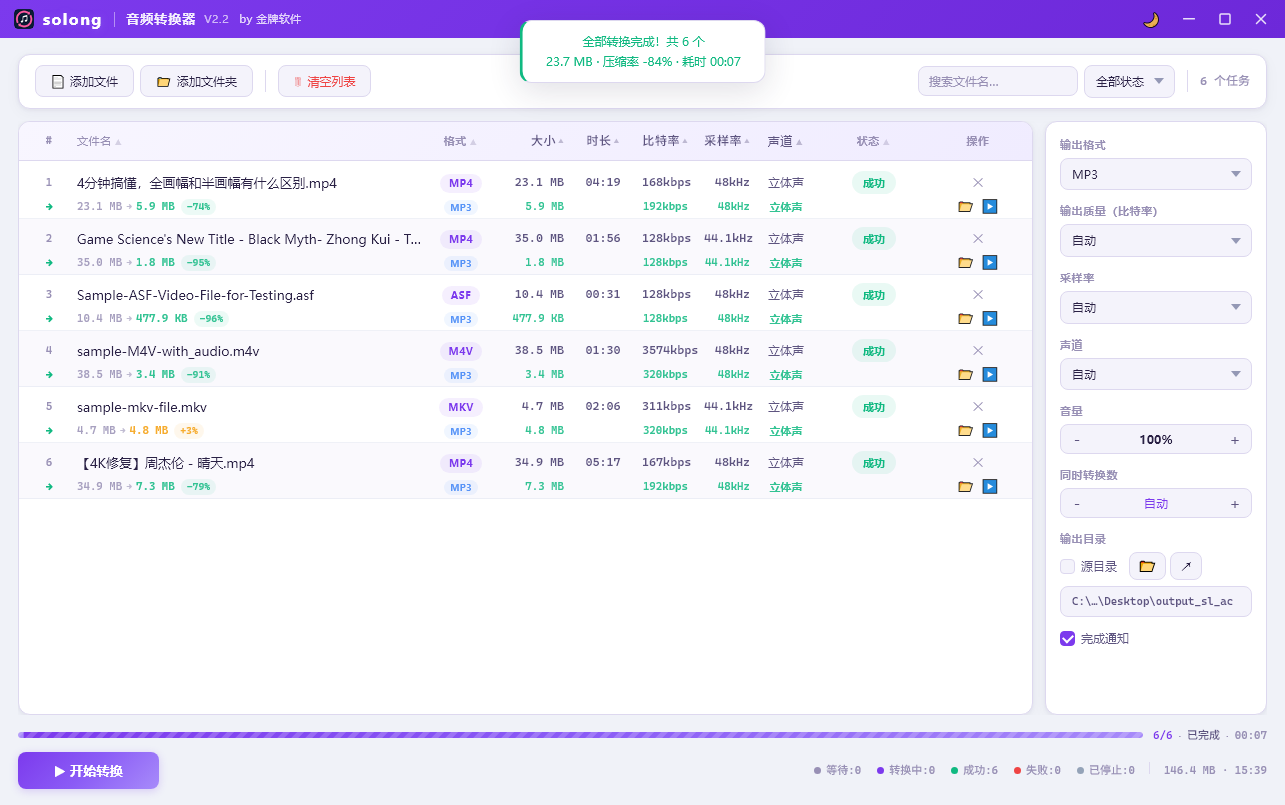
Task: Remove the sample-M4V-with_audio.m4v task
Action: coord(978,350)
